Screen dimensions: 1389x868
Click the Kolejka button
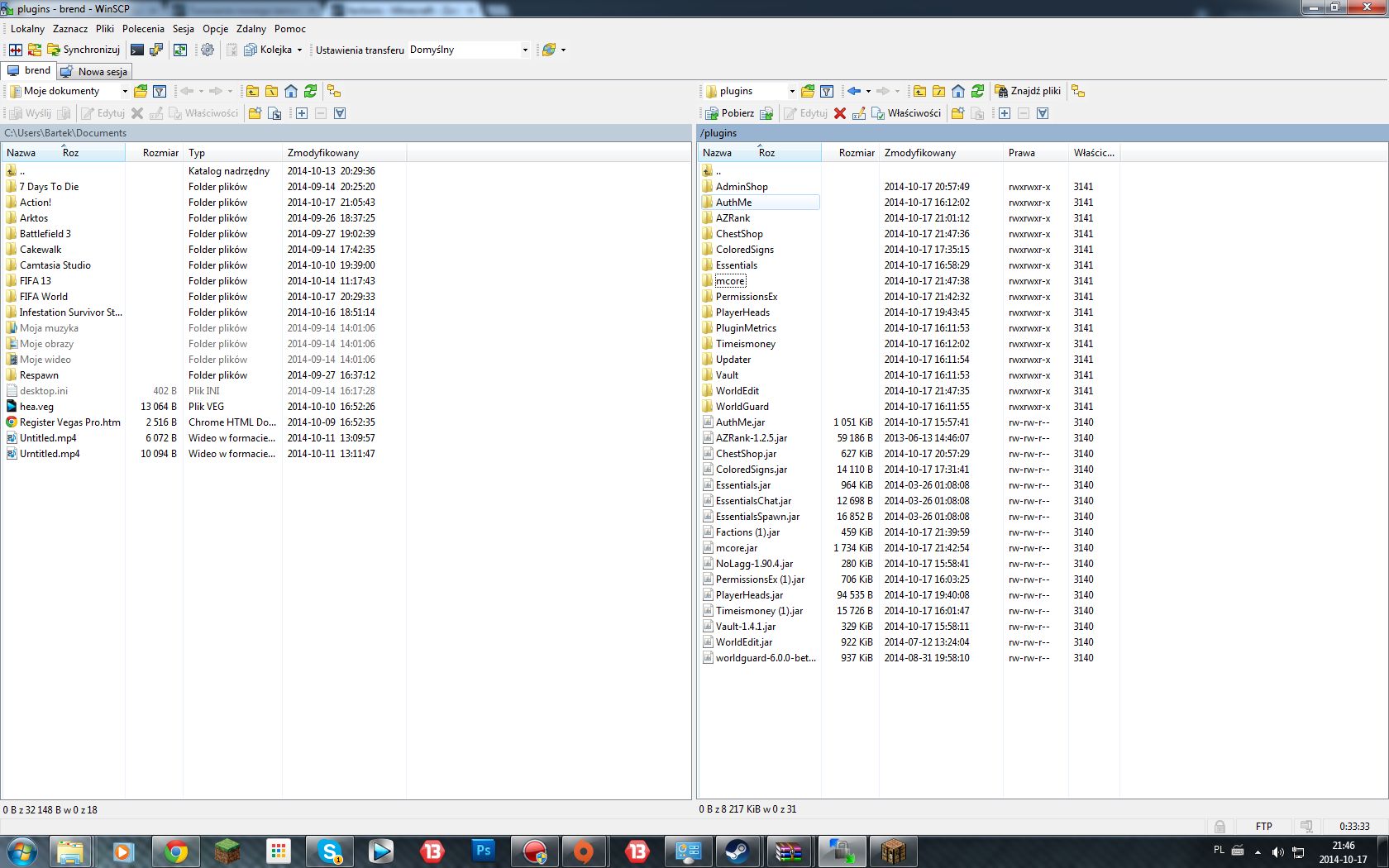pos(268,50)
